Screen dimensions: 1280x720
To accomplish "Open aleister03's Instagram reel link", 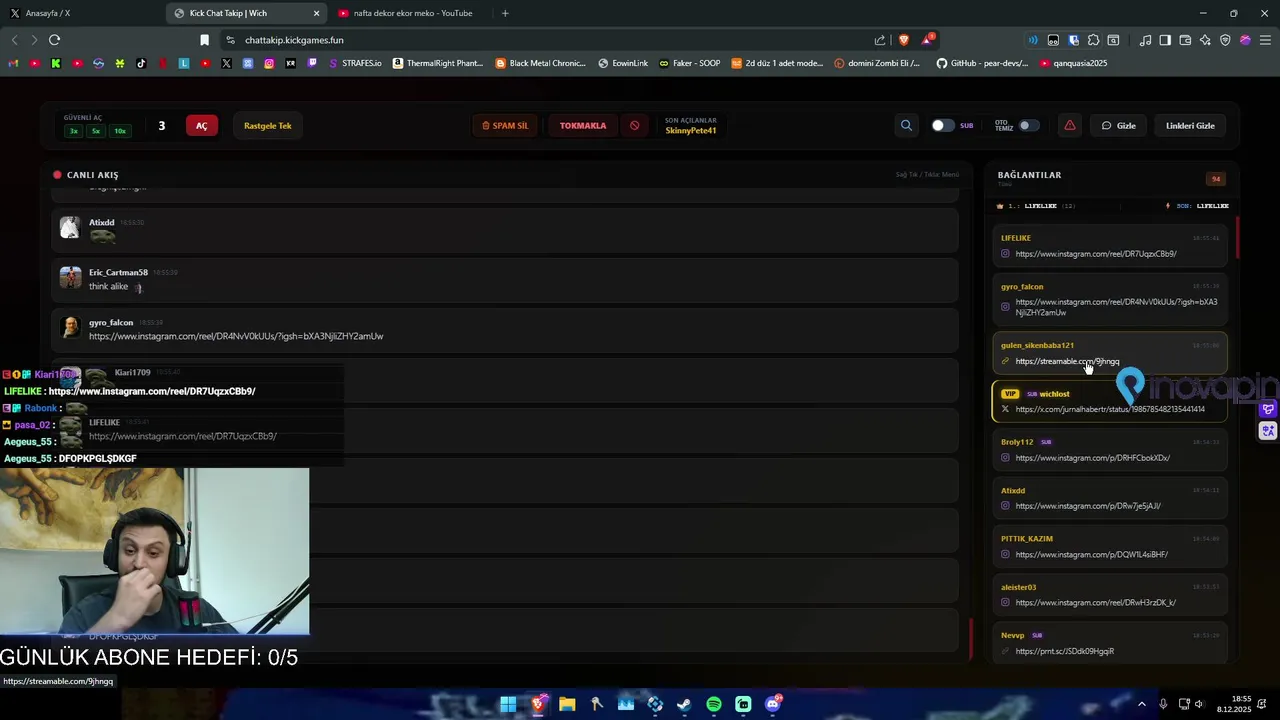I will tap(1095, 603).
